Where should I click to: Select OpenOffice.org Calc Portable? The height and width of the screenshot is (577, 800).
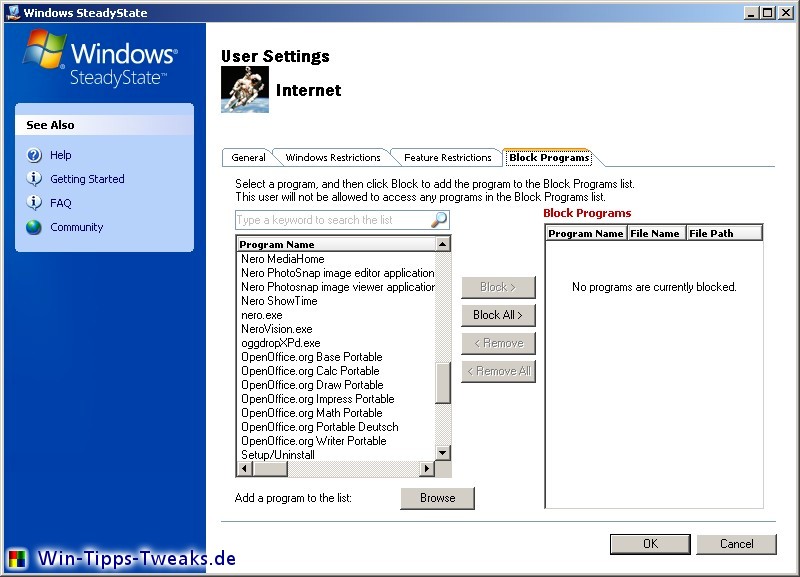tap(310, 371)
